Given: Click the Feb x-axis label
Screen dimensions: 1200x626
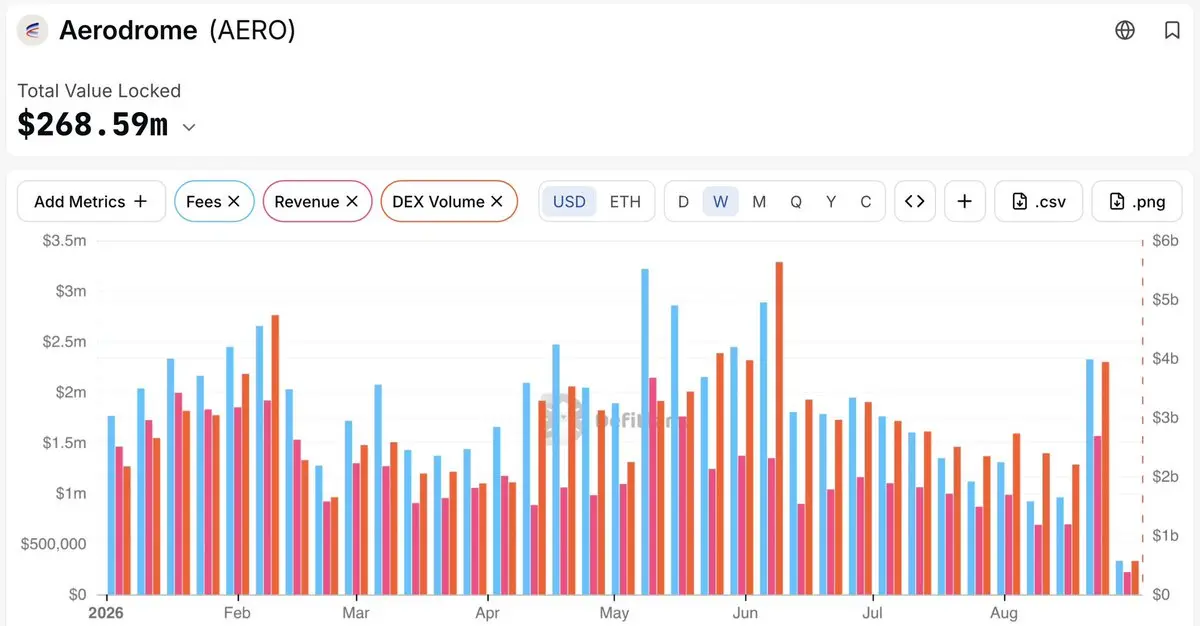Looking at the screenshot, I should click(237, 612).
